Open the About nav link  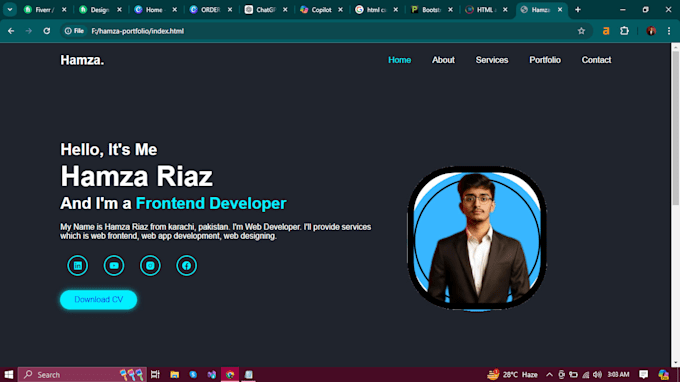(443, 60)
